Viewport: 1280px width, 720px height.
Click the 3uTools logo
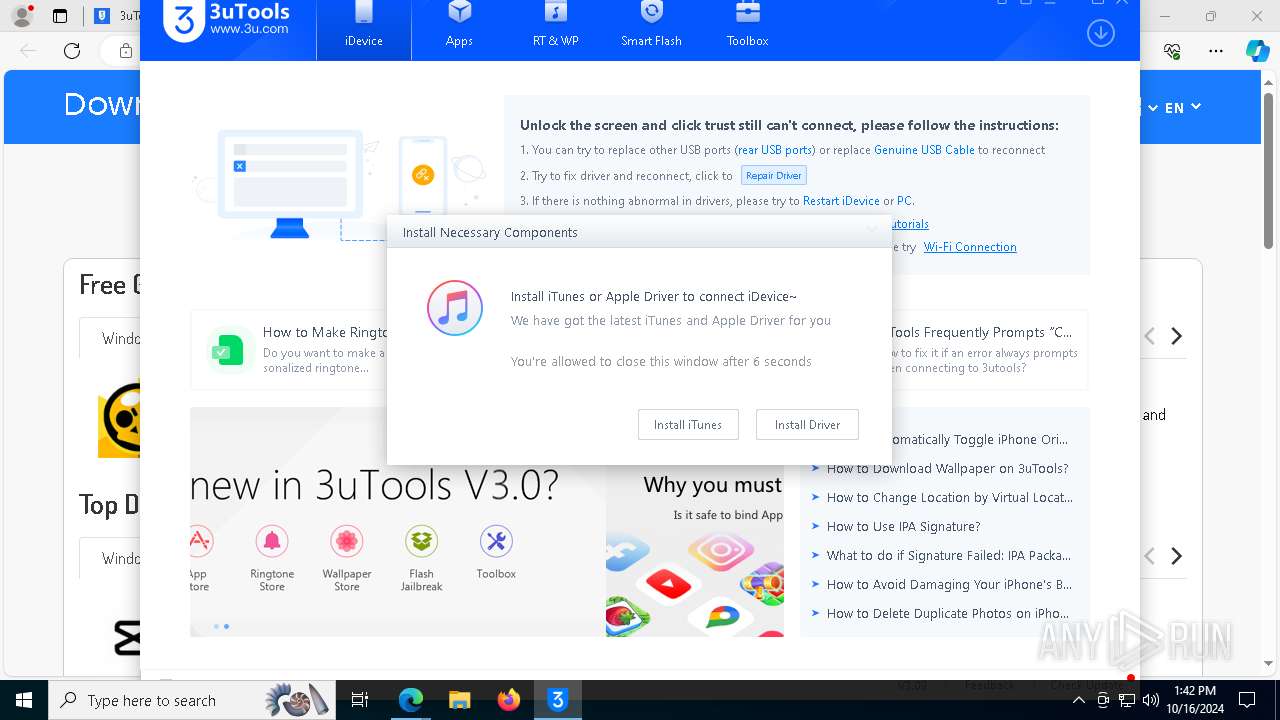click(x=227, y=20)
